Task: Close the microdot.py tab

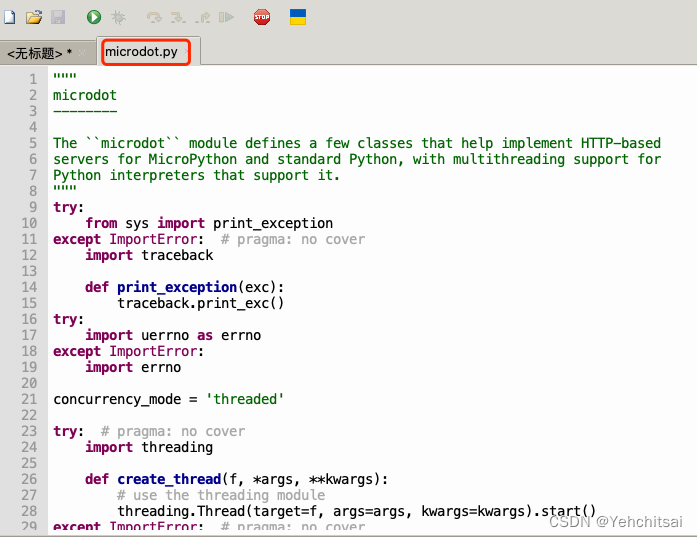Action: coord(187,52)
